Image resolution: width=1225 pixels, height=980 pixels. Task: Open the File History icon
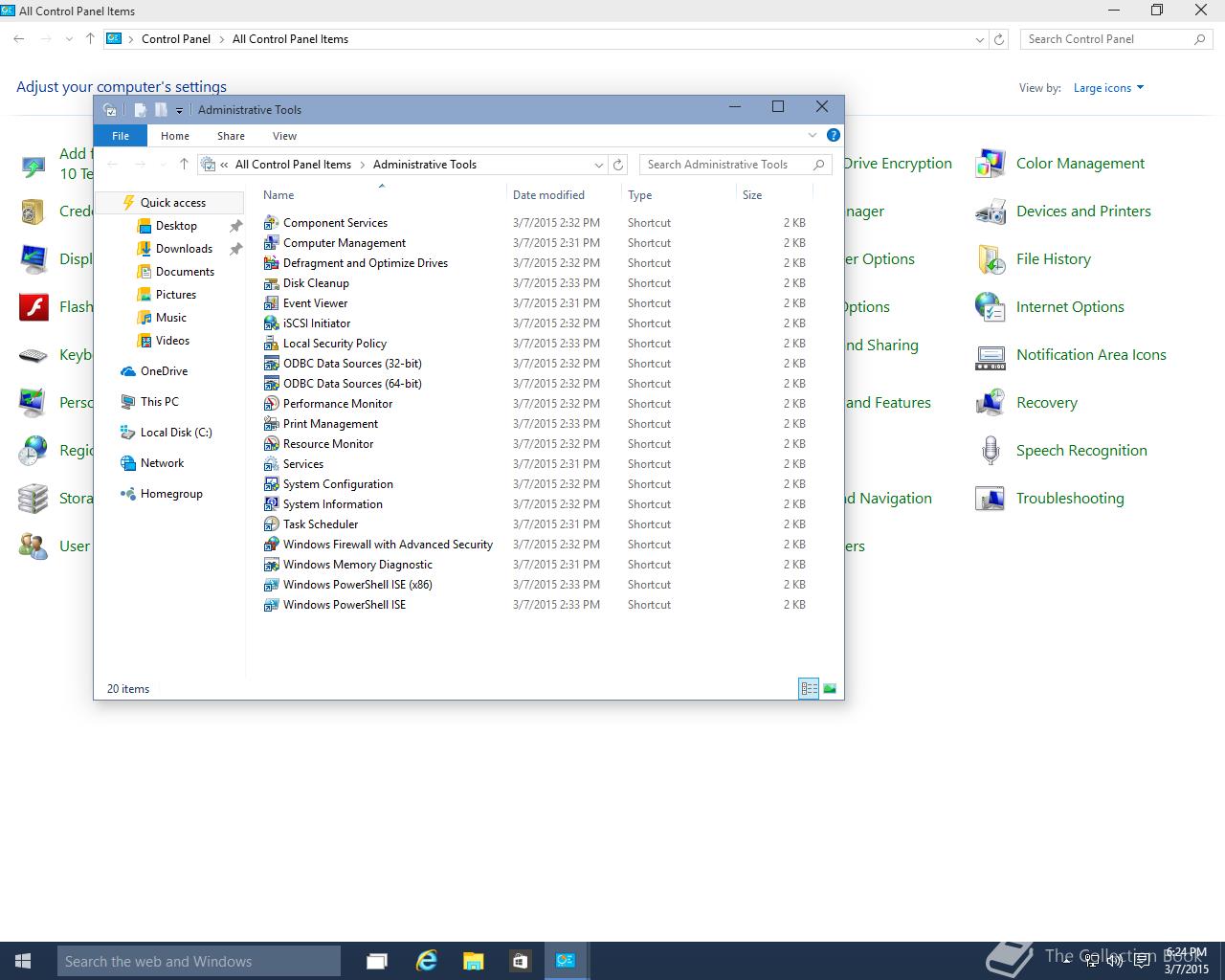991,259
